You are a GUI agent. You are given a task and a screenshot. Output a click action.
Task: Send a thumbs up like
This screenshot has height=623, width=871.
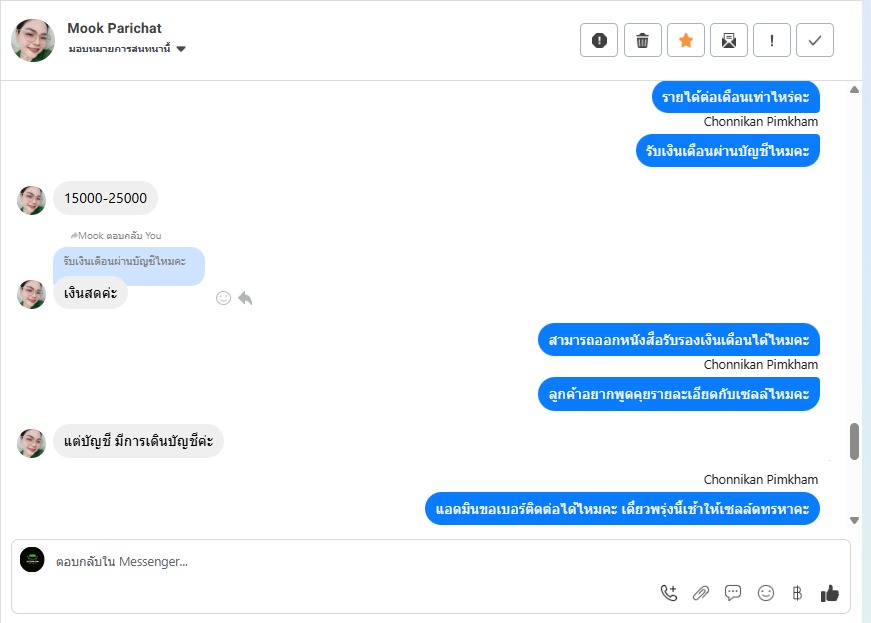[x=829, y=593]
